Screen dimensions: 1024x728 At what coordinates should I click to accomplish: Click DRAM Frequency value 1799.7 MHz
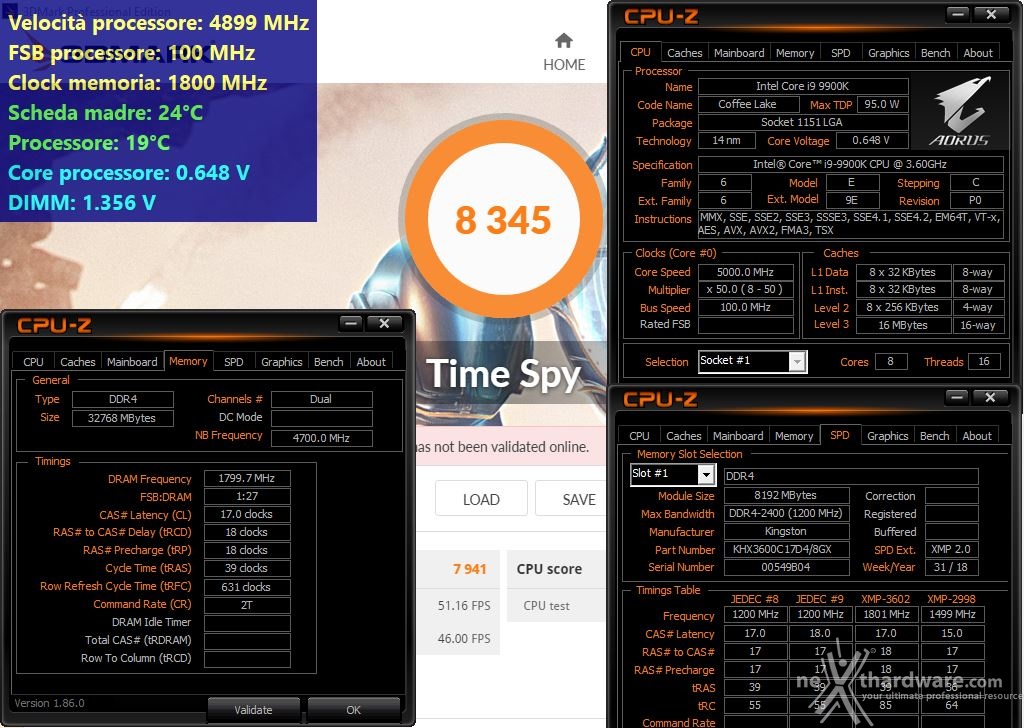tap(247, 479)
